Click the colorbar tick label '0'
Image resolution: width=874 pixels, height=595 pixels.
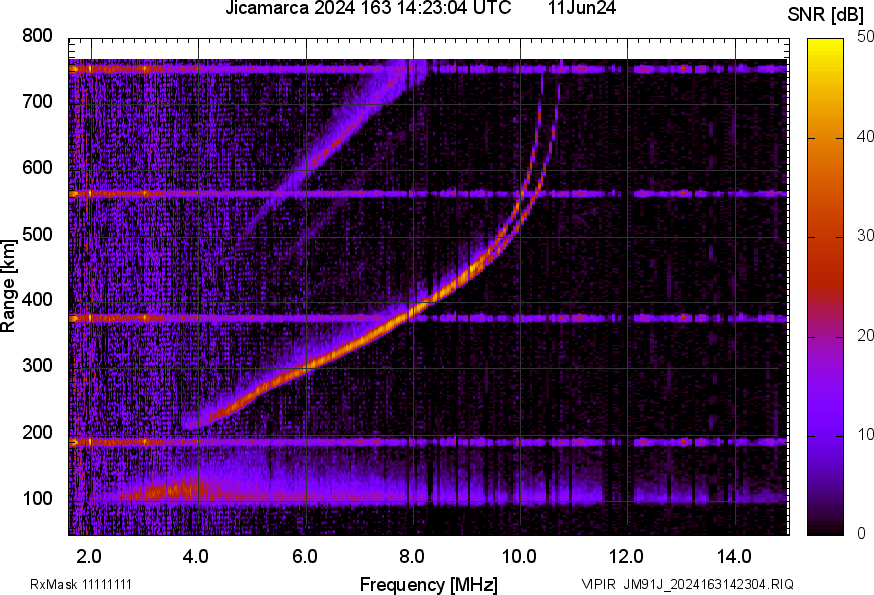click(862, 534)
